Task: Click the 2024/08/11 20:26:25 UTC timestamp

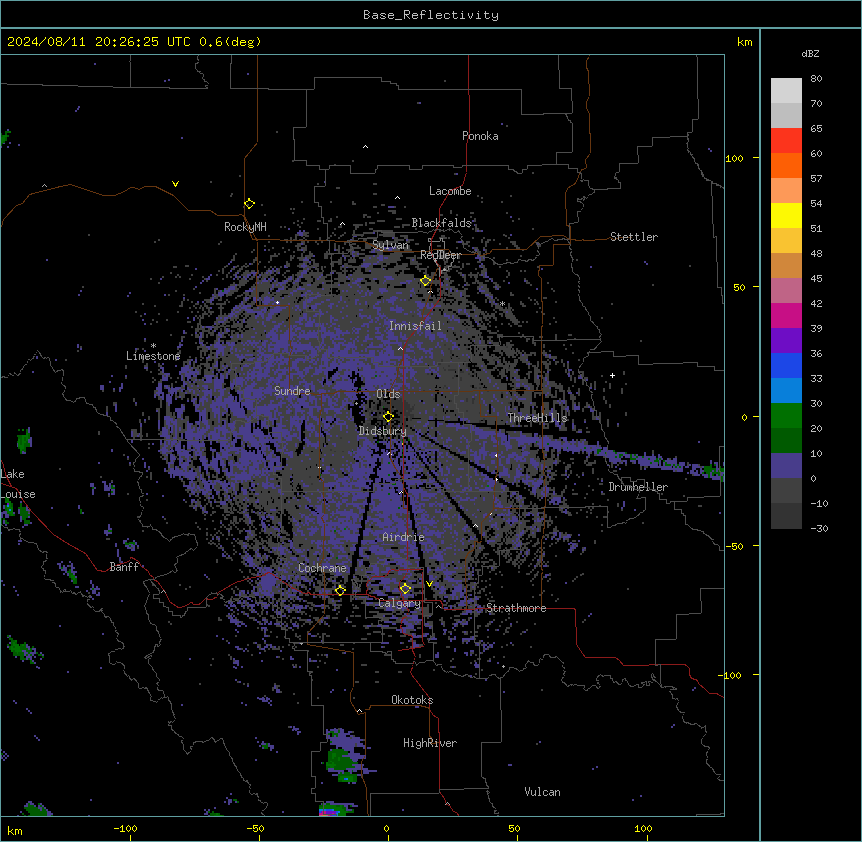Action: click(99, 42)
